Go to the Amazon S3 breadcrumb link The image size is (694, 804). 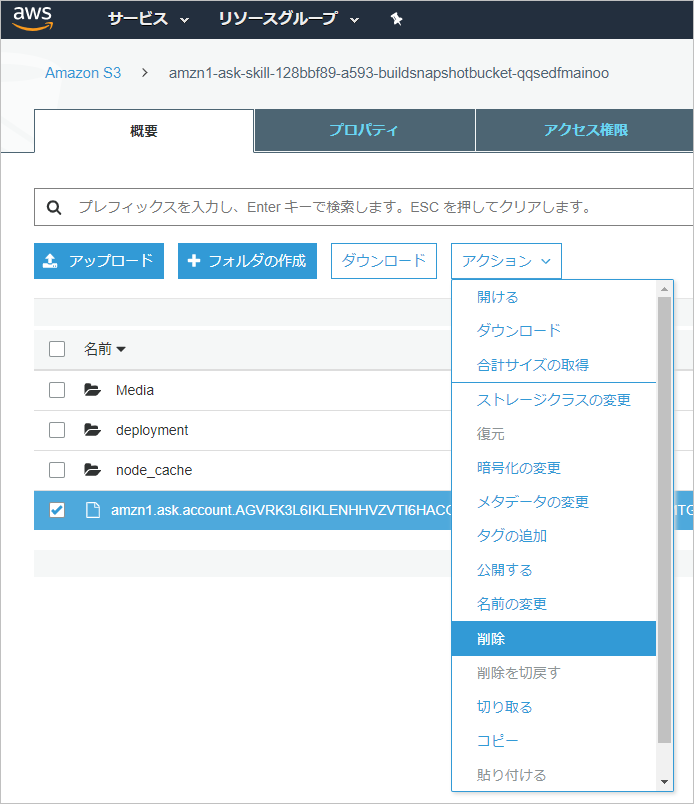[83, 73]
